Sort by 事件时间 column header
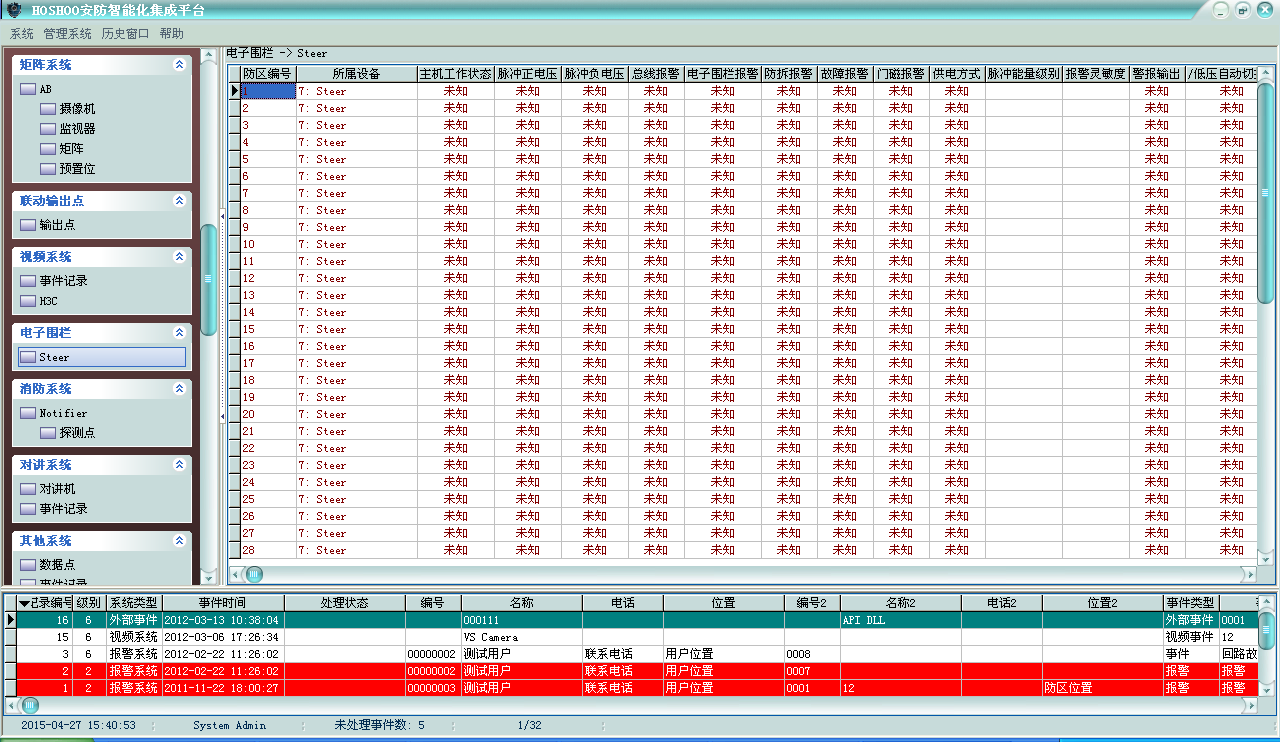 [x=222, y=603]
